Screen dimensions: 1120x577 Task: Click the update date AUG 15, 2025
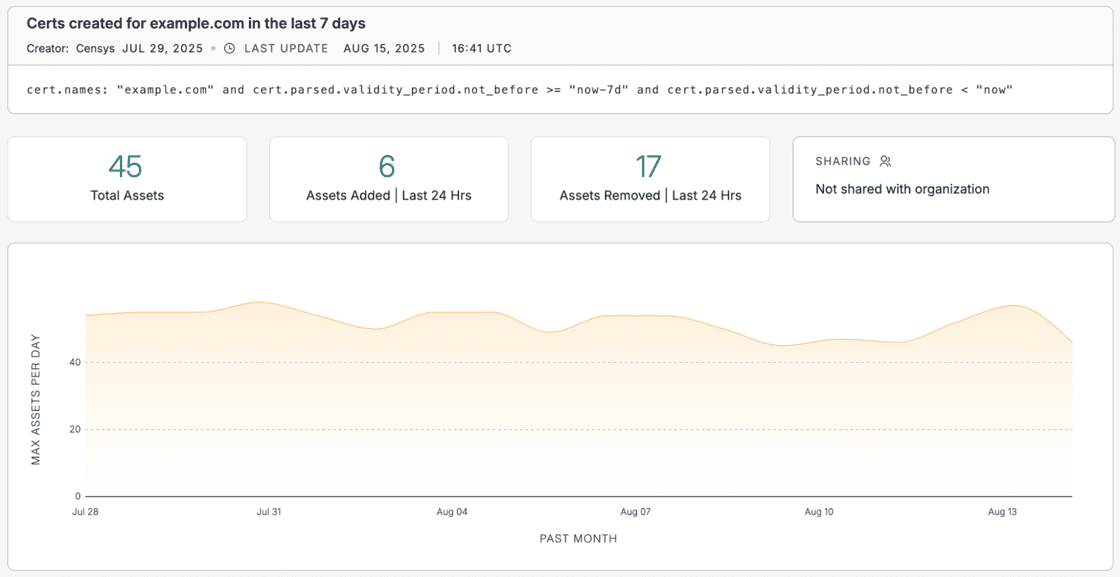coord(384,49)
